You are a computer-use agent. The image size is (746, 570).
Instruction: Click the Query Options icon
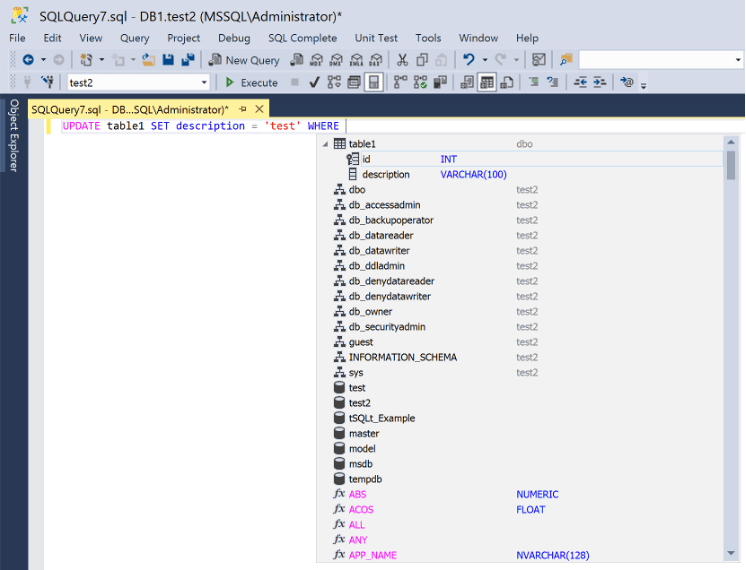coord(354,82)
